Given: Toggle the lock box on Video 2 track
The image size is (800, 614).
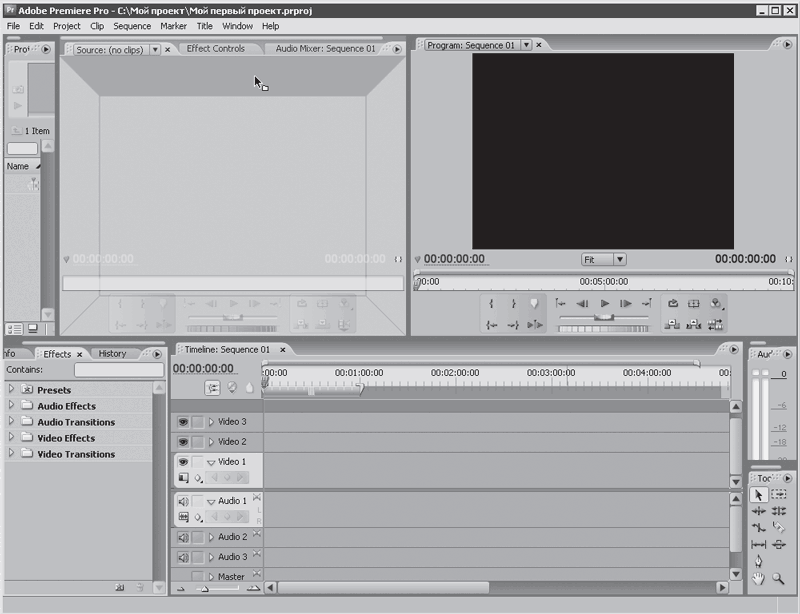Looking at the screenshot, I should coord(198,442).
